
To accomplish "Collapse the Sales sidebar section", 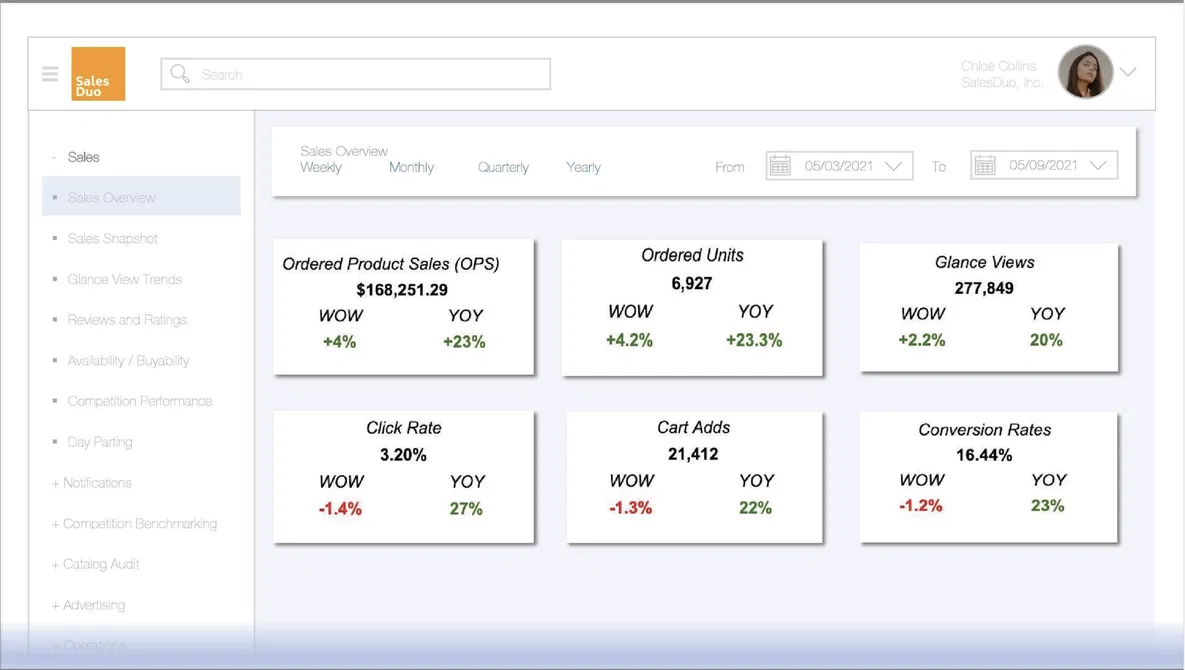I will tap(76, 157).
